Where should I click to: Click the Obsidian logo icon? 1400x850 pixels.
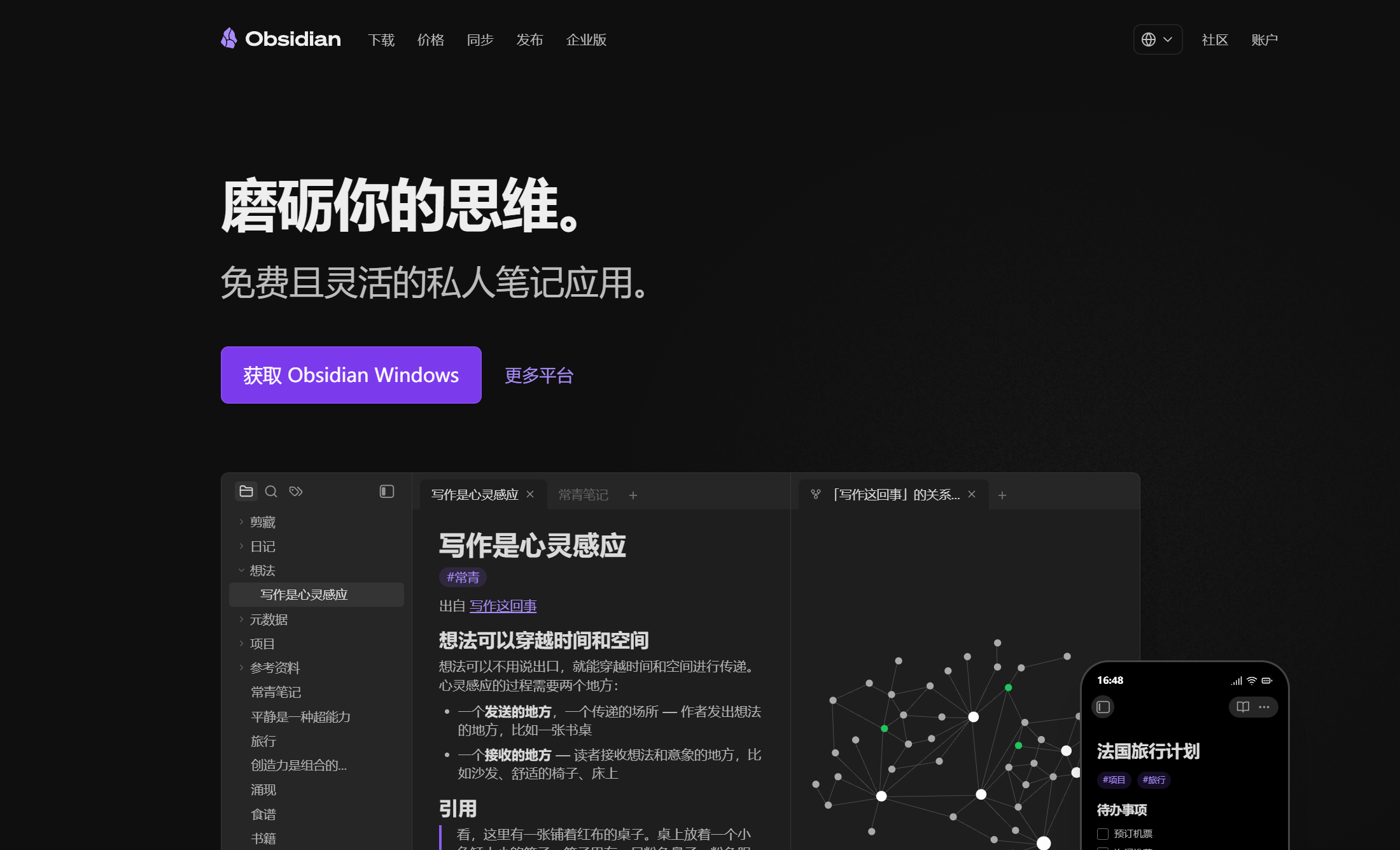click(229, 38)
